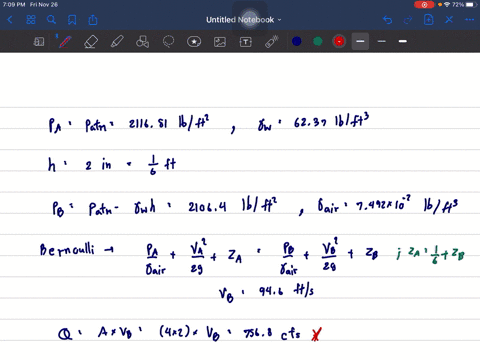Viewport: 480px width, 360px height.
Task: Select the Shapes tool
Action: [142, 42]
